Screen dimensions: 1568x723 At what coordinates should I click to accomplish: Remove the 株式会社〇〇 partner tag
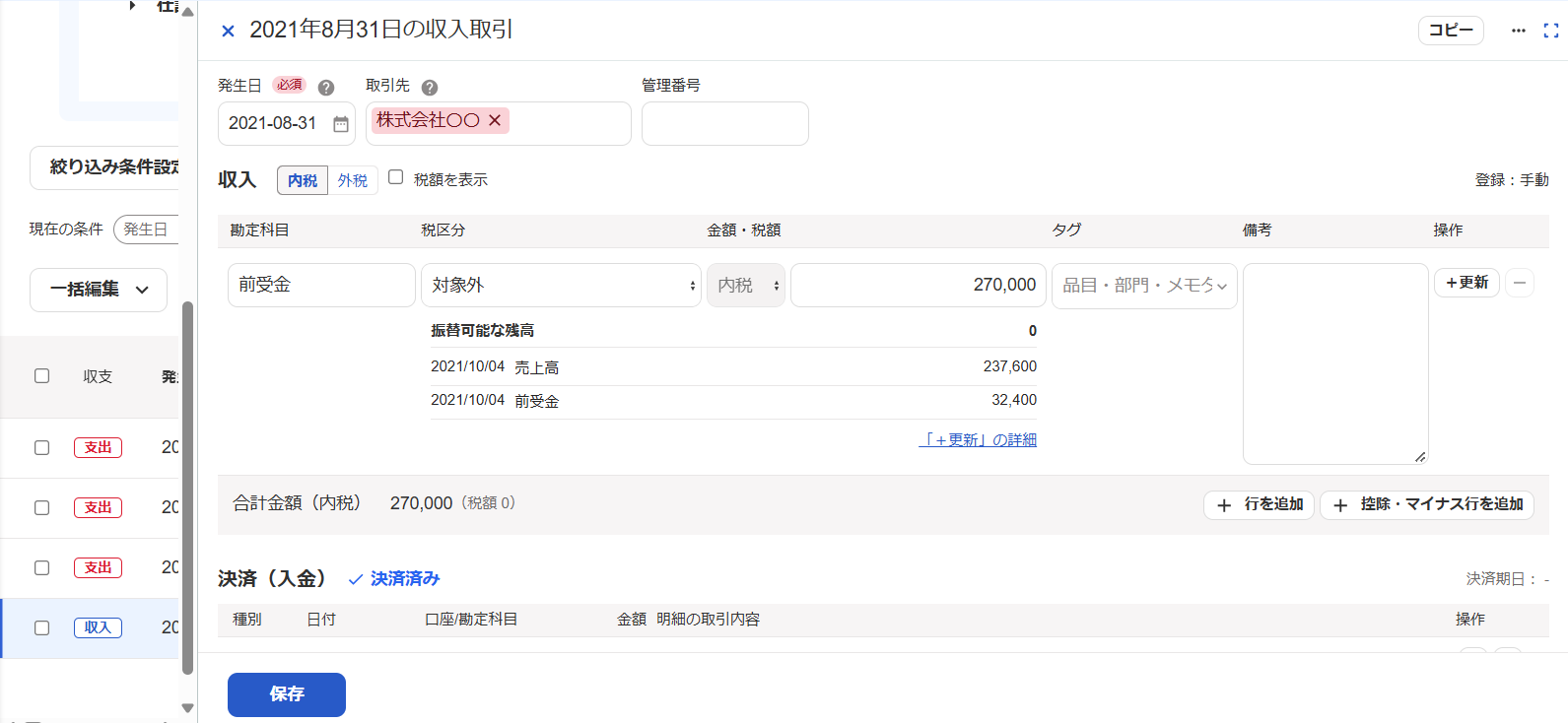(495, 120)
